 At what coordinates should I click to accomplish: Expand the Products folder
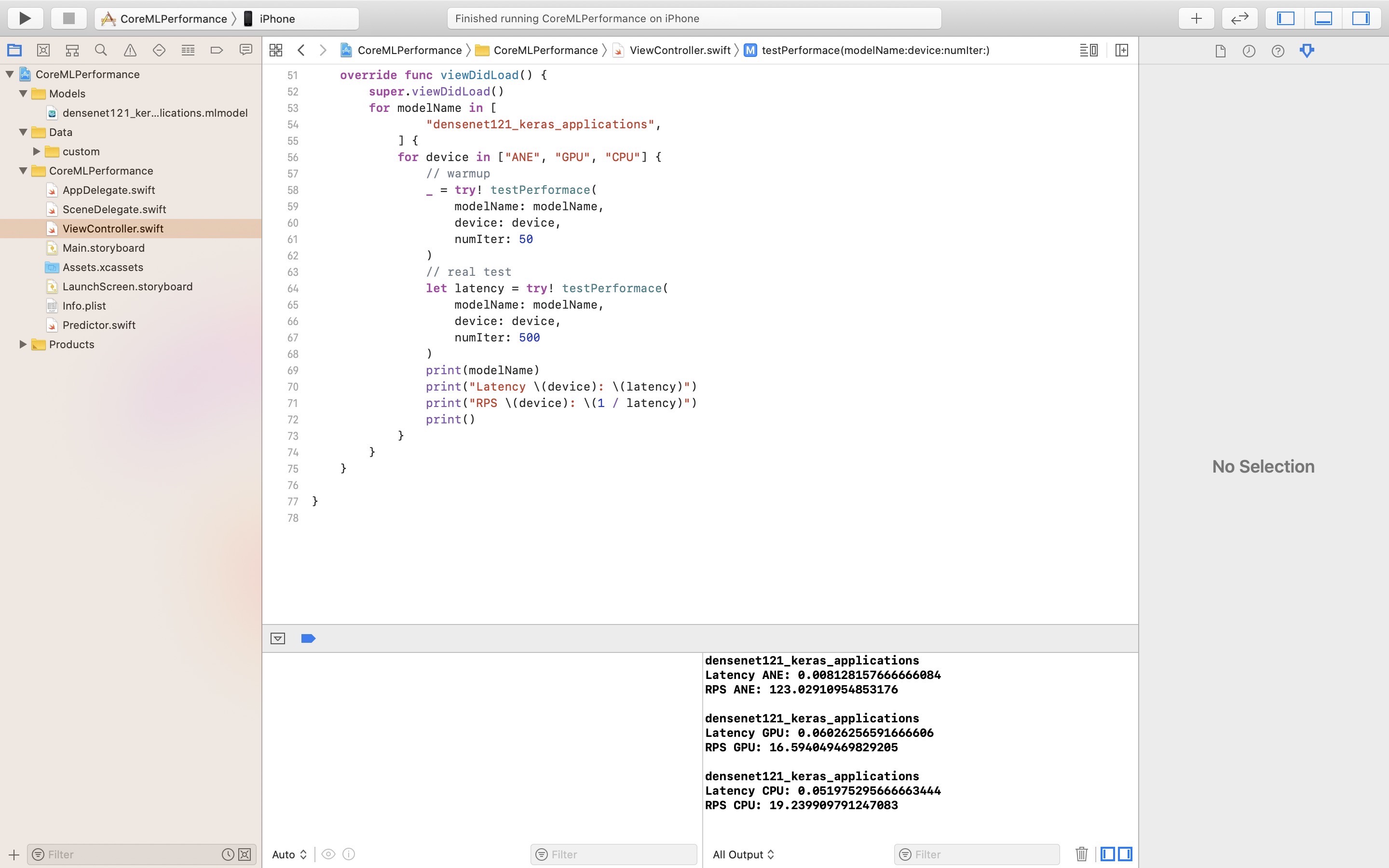23,344
